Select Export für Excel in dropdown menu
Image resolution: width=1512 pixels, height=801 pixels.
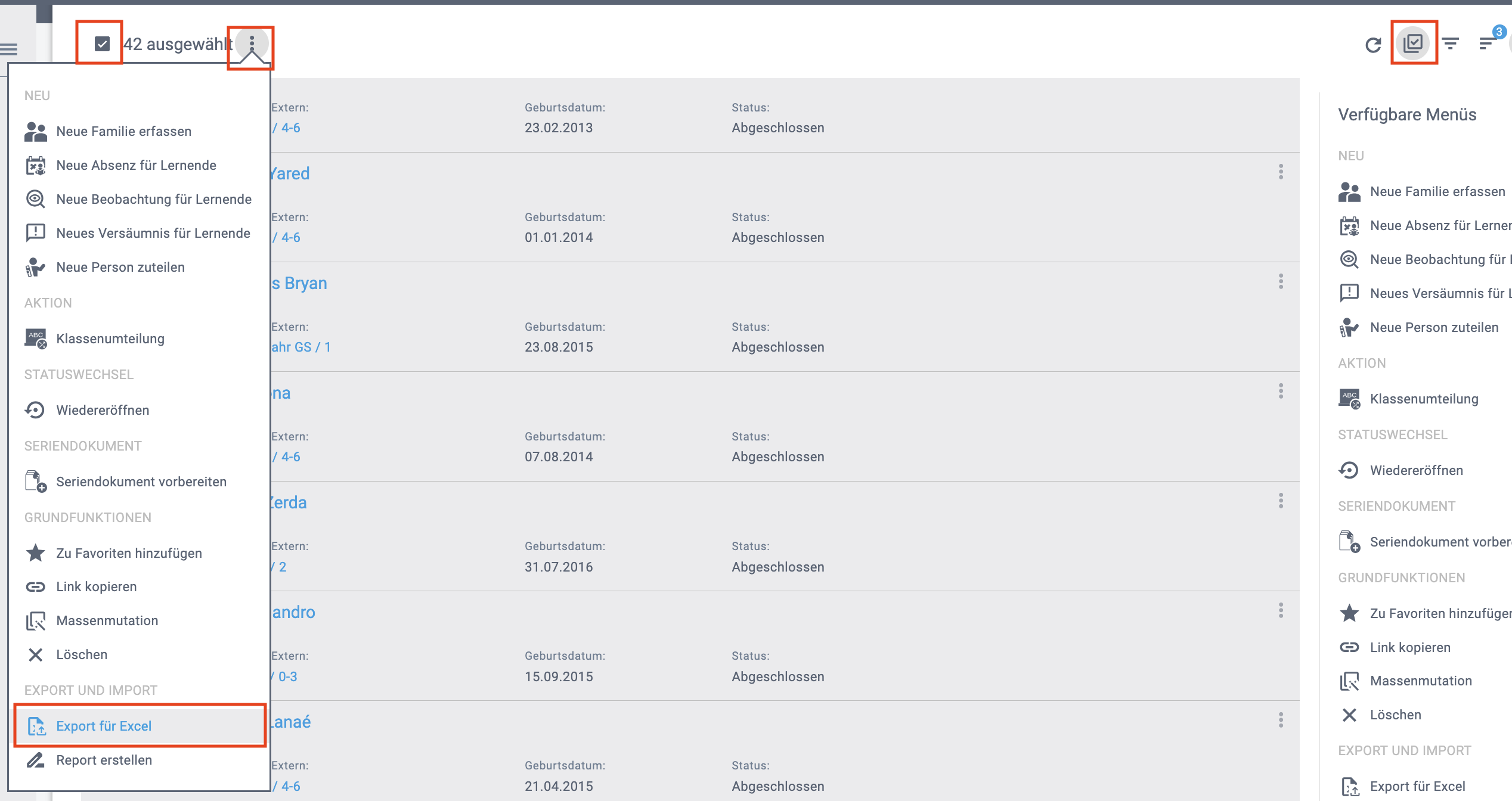point(104,726)
